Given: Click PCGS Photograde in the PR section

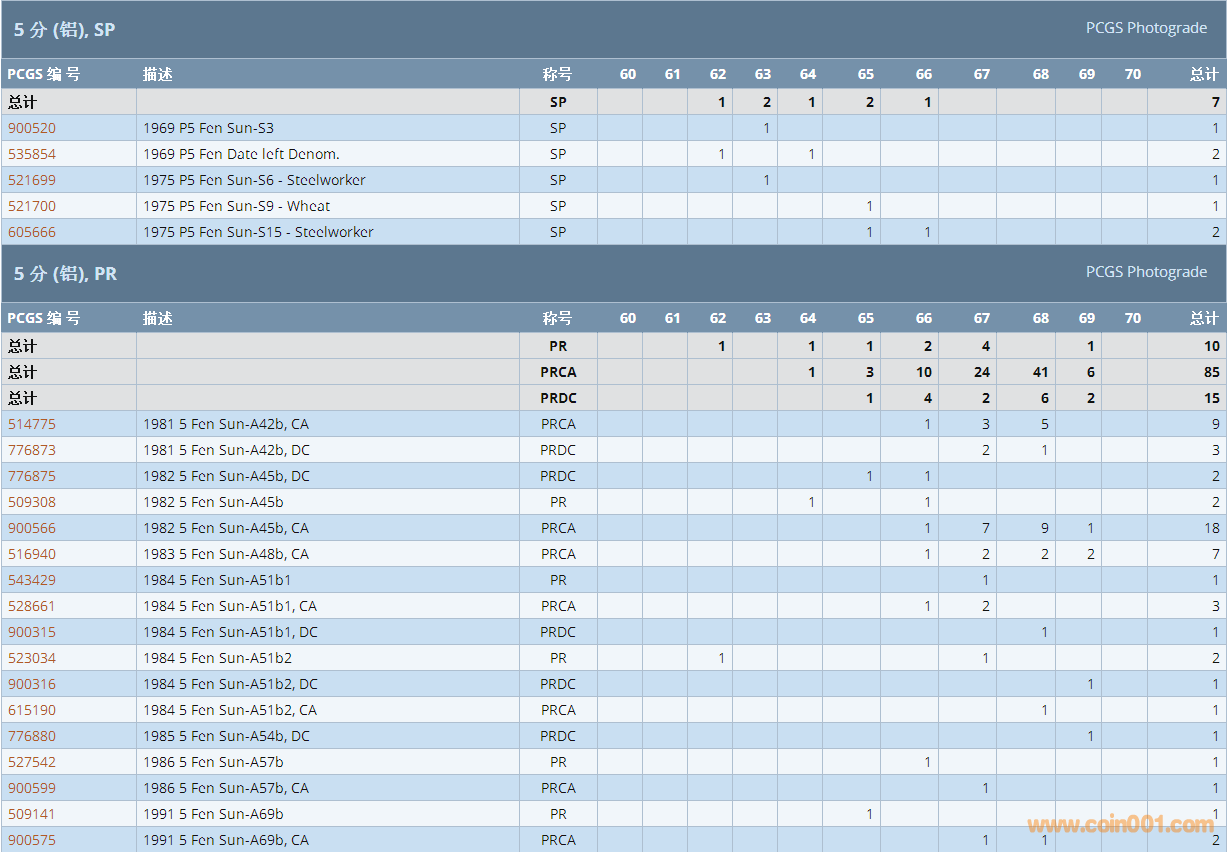Looking at the screenshot, I should (1146, 272).
